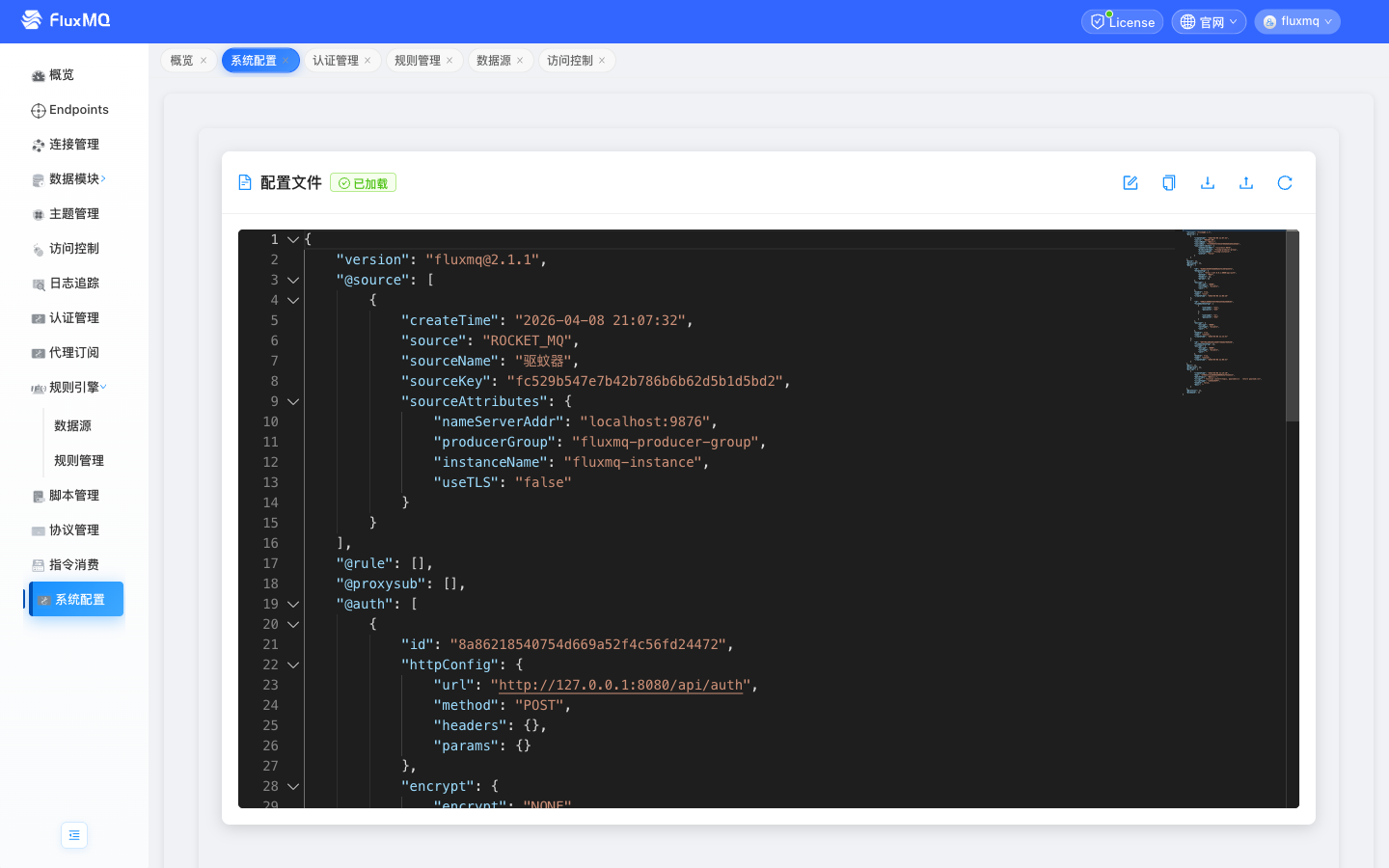This screenshot has width=1389, height=868.
Task: Click the refresh config icon
Action: pyautogui.click(x=1285, y=182)
